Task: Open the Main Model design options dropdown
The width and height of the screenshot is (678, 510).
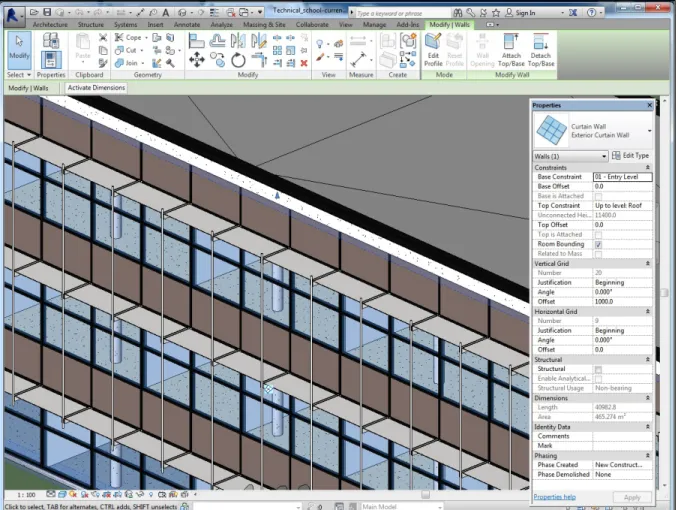Action: click(402, 506)
